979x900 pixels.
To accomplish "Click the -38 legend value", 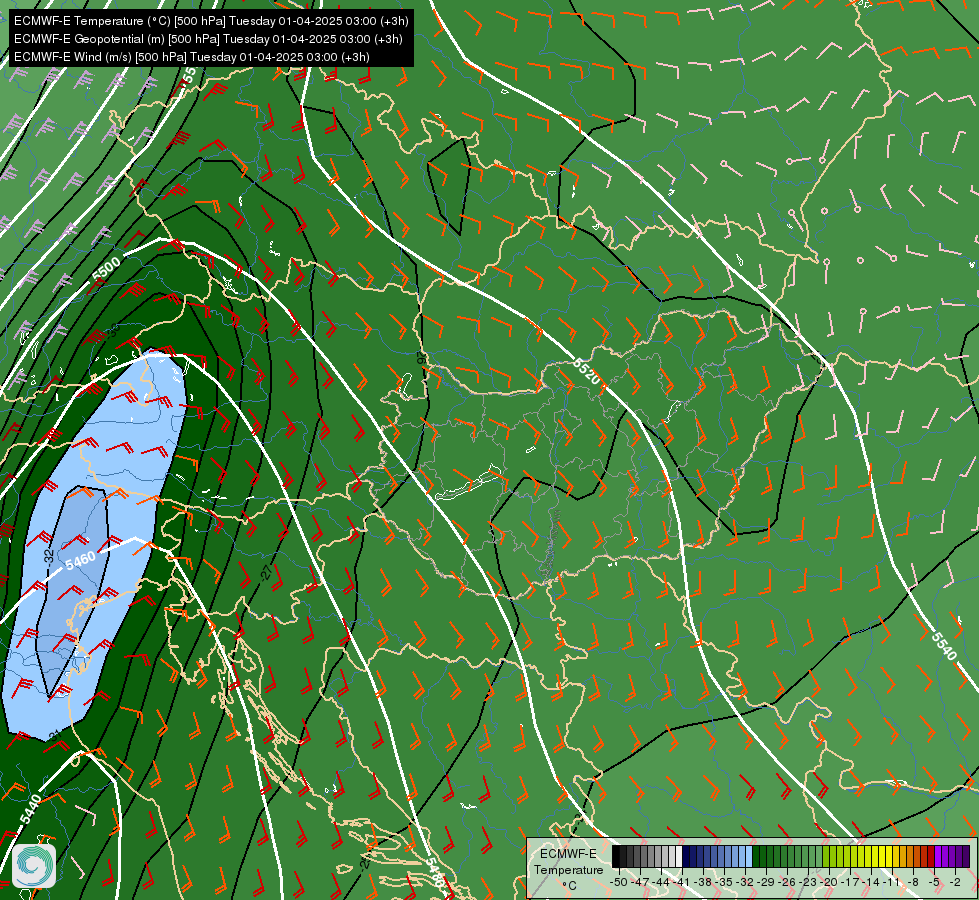I will (702, 882).
